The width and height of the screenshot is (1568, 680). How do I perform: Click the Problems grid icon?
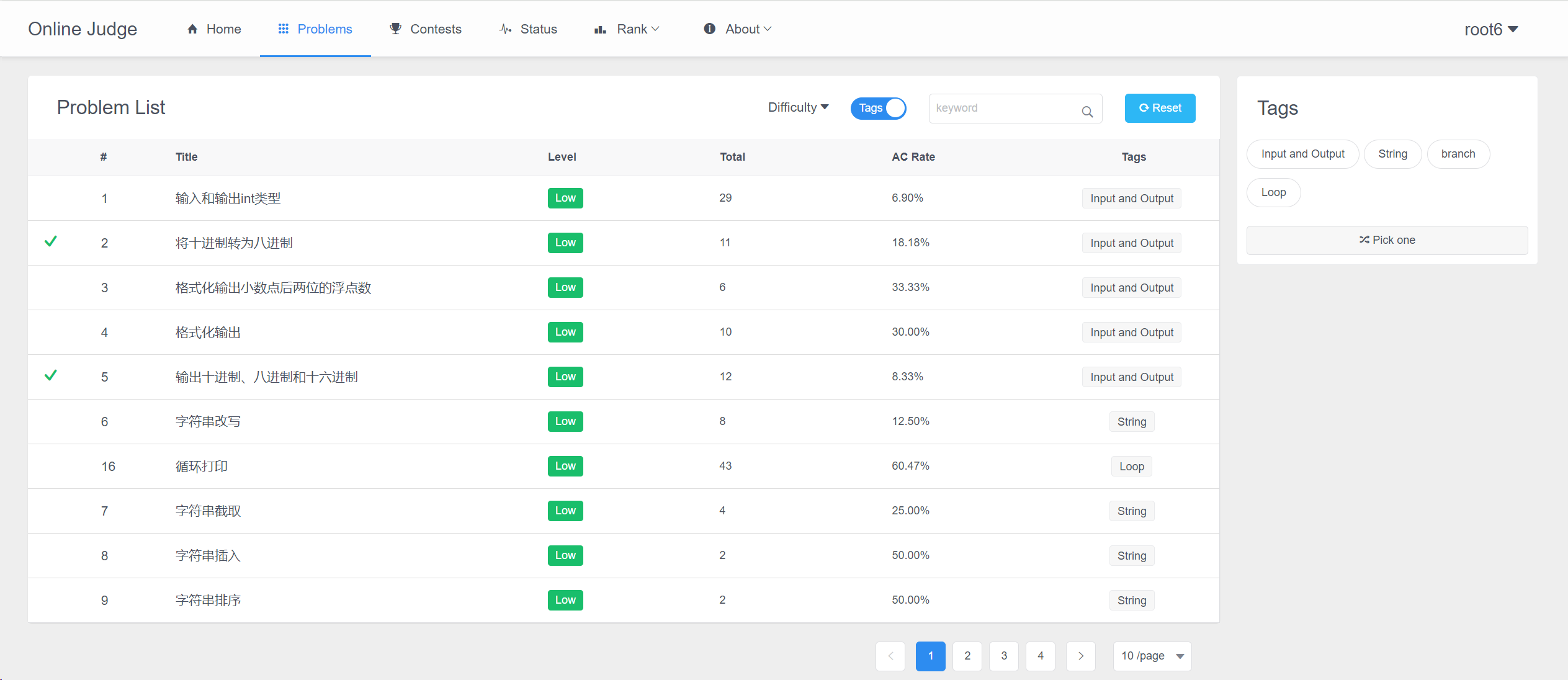tap(283, 29)
